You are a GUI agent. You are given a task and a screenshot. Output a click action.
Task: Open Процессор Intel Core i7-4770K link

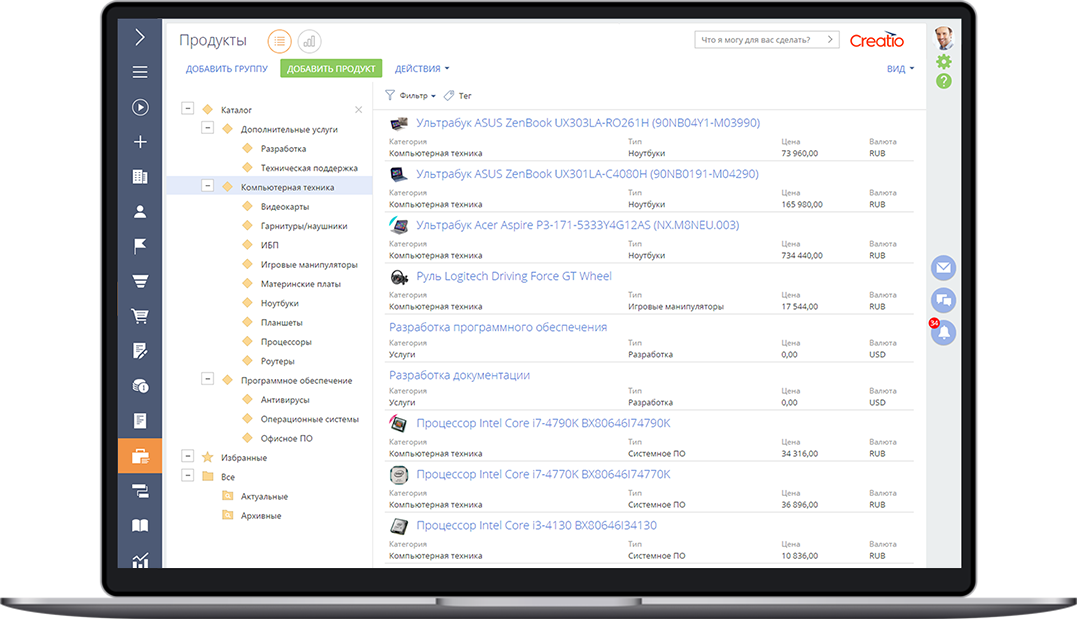tap(543, 474)
